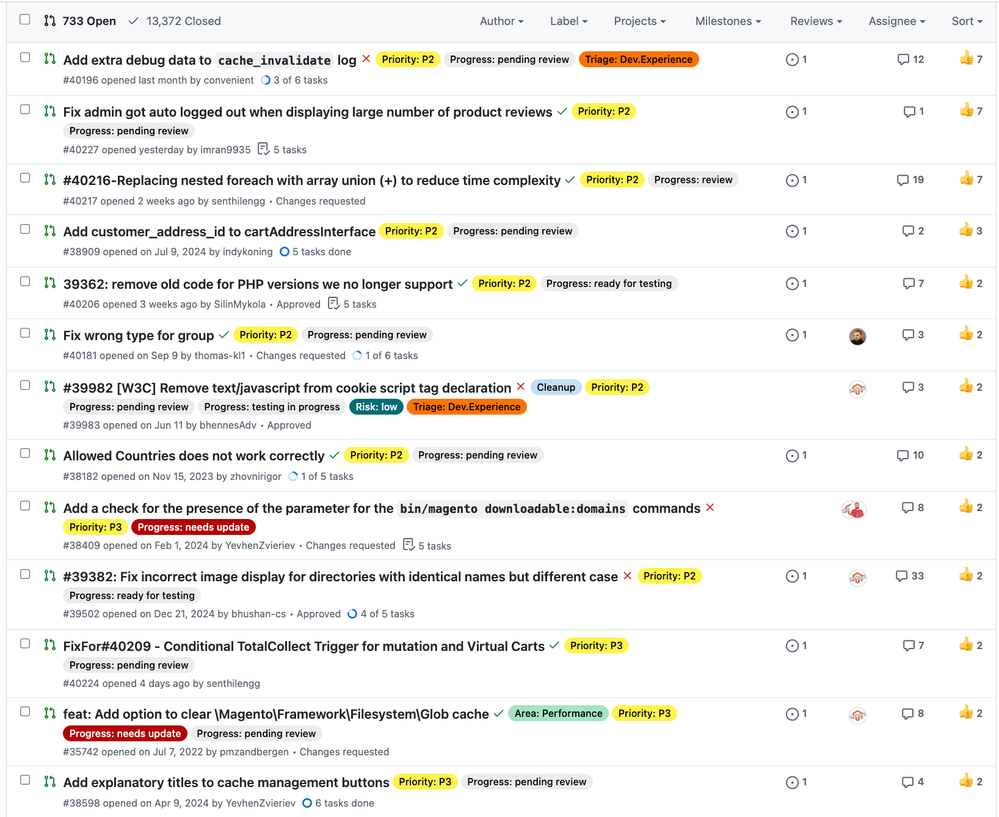Viewport: 999px width, 817px height.
Task: Open the Sort dropdown
Action: click(x=967, y=21)
